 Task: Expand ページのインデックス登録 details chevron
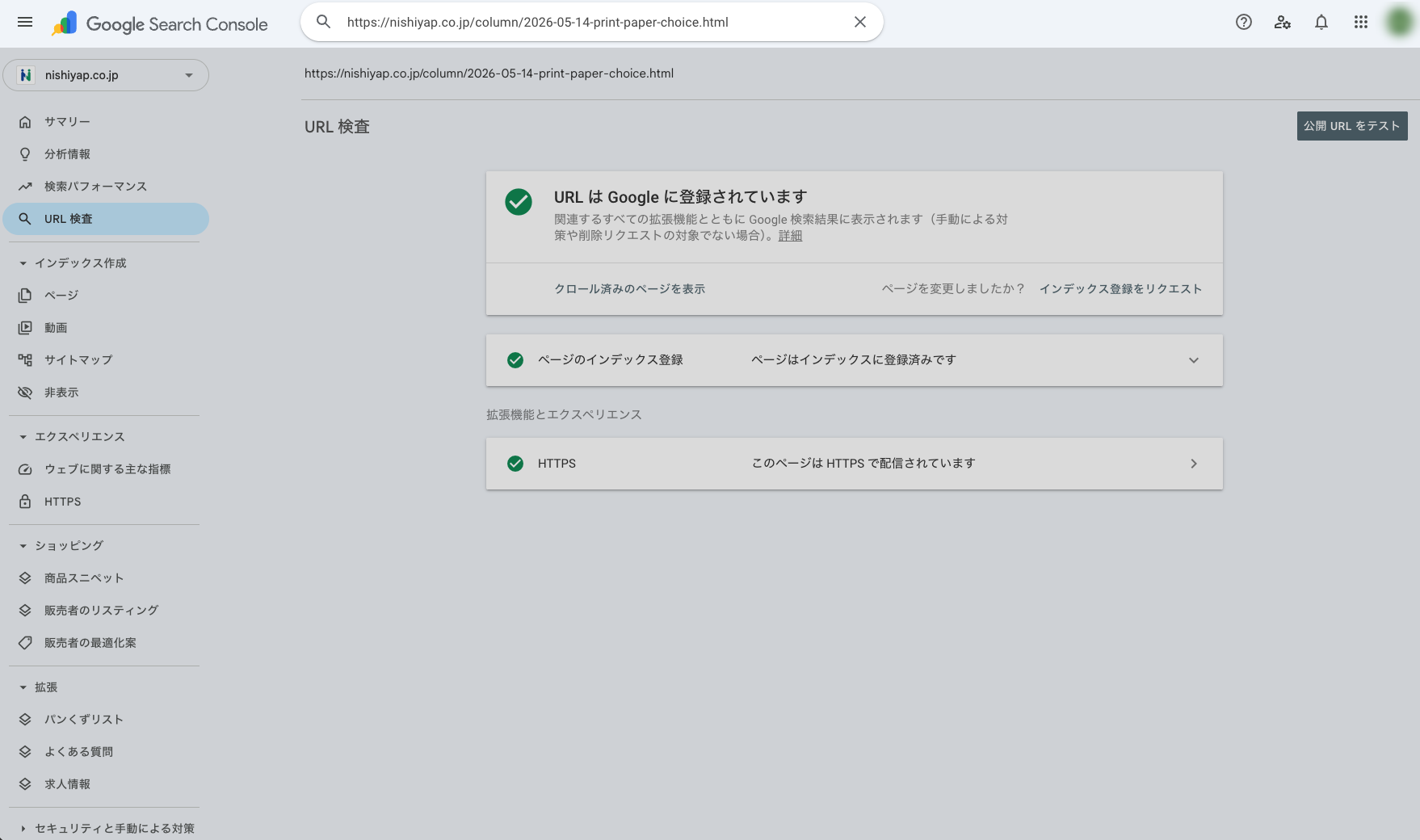coord(1194,360)
